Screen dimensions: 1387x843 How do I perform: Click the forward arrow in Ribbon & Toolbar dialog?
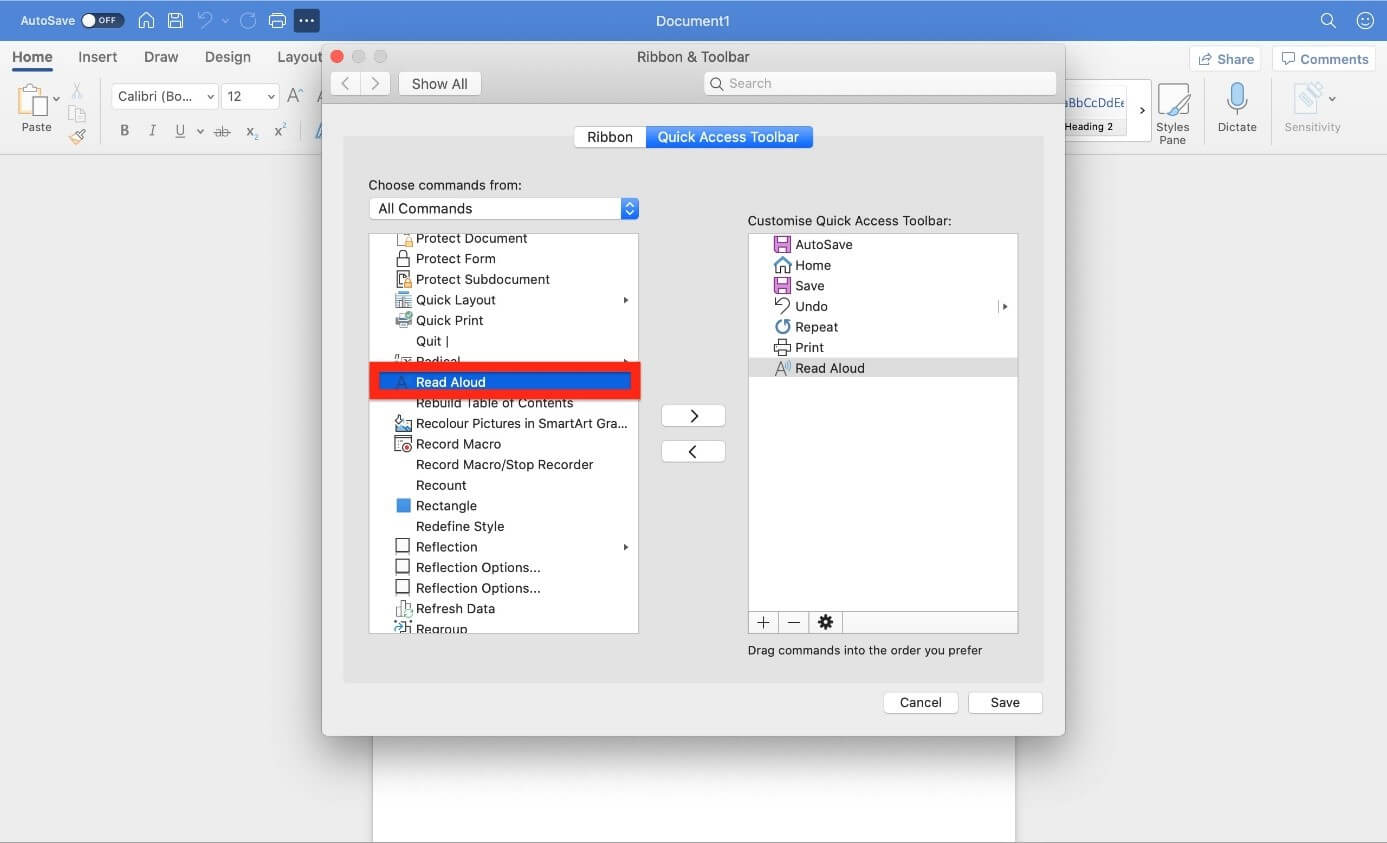pyautogui.click(x=375, y=84)
